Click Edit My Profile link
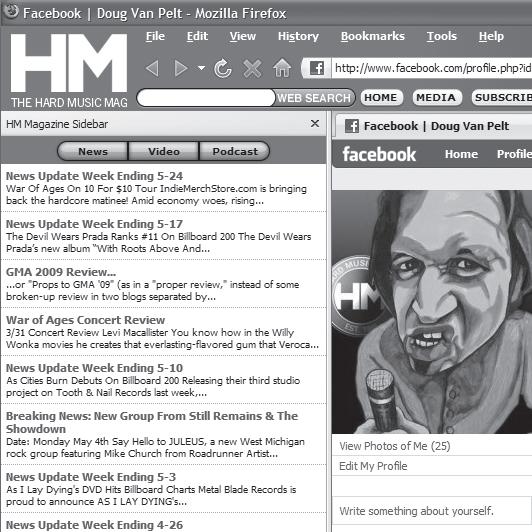Image resolution: width=532 pixels, height=532 pixels. click(373, 466)
